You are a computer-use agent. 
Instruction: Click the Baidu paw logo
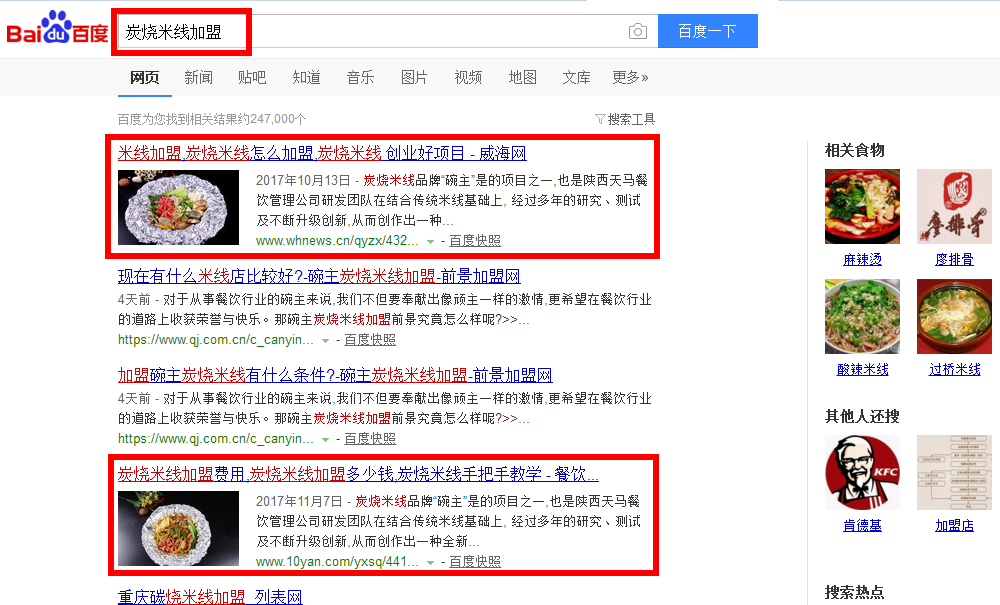click(57, 27)
